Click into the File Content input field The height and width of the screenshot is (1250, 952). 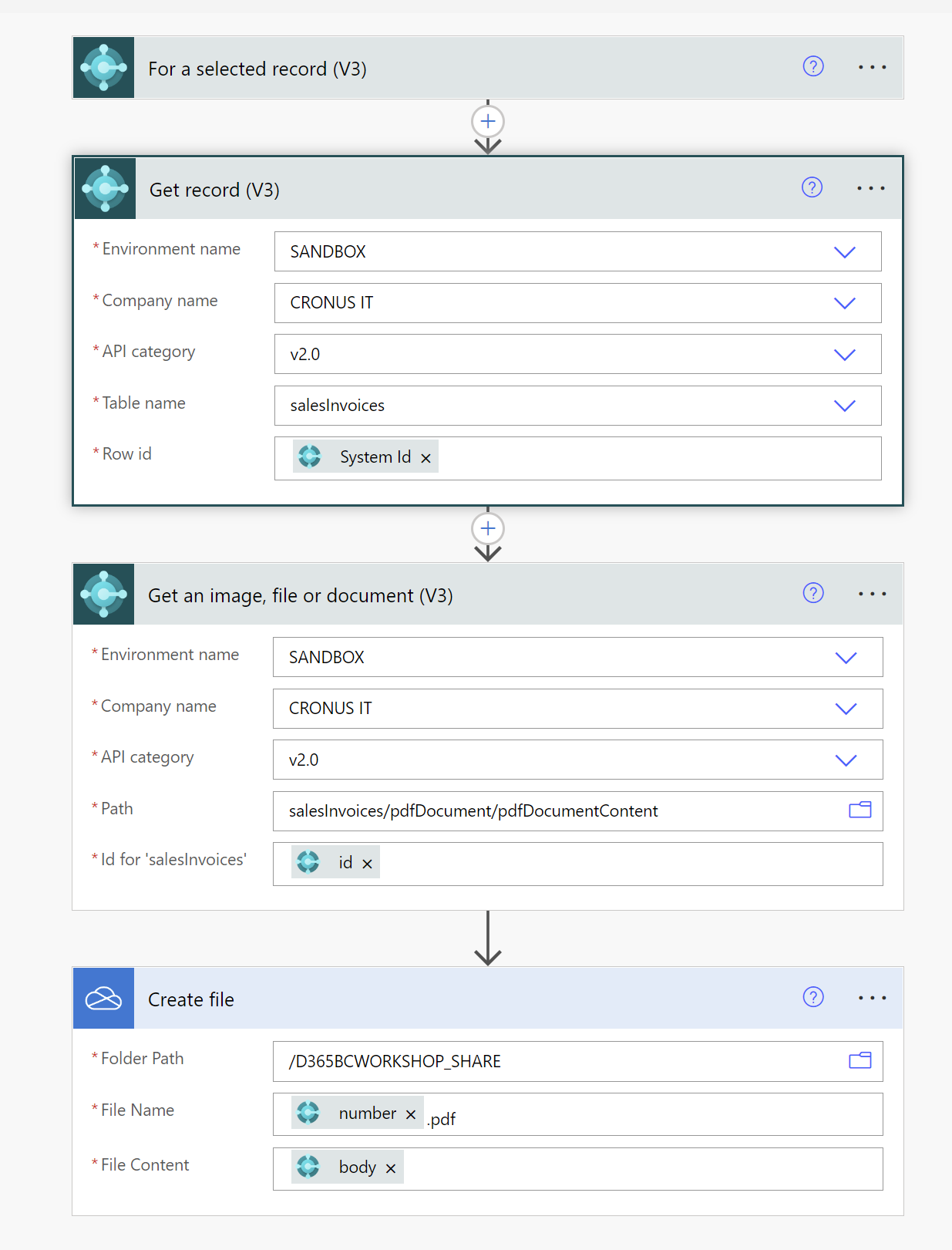click(x=640, y=1169)
